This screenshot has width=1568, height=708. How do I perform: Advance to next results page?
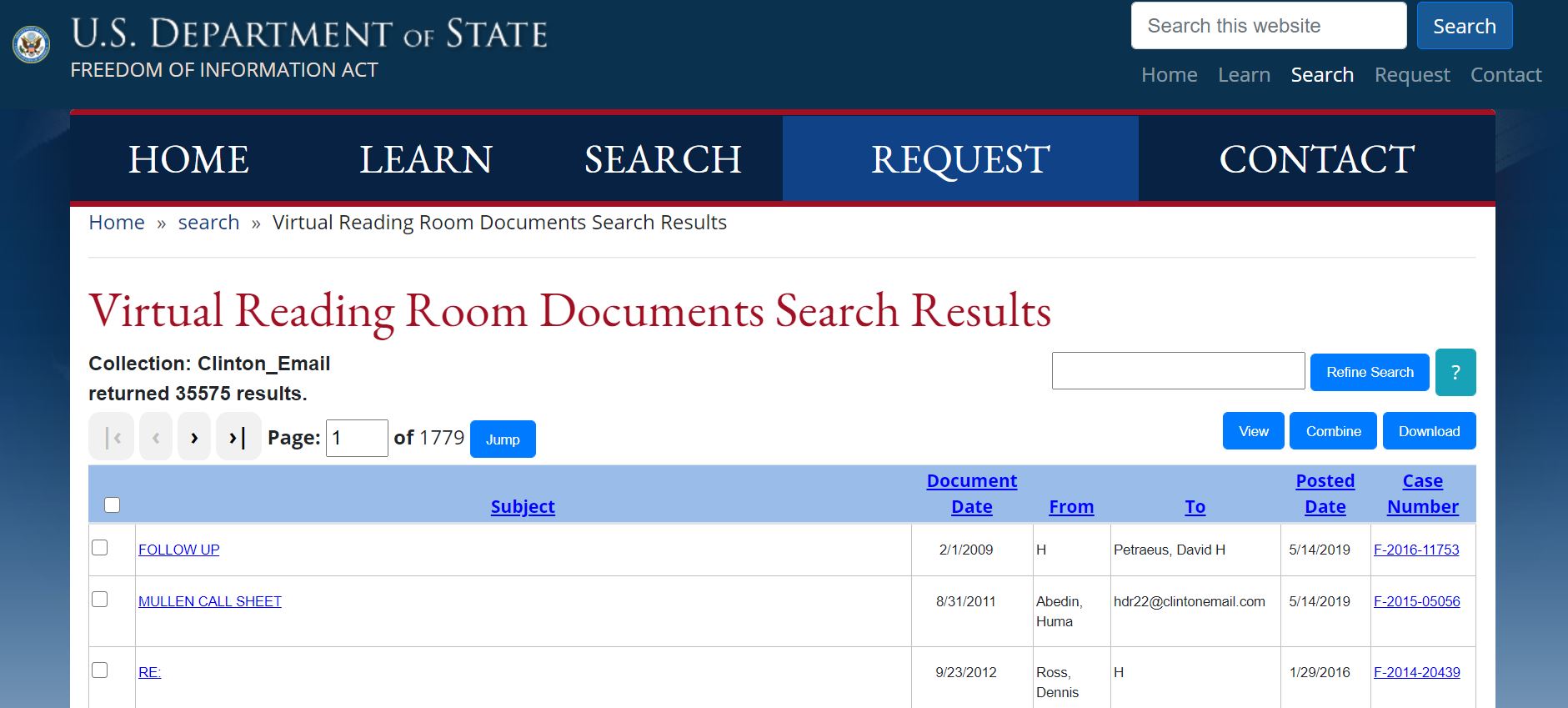(x=194, y=437)
